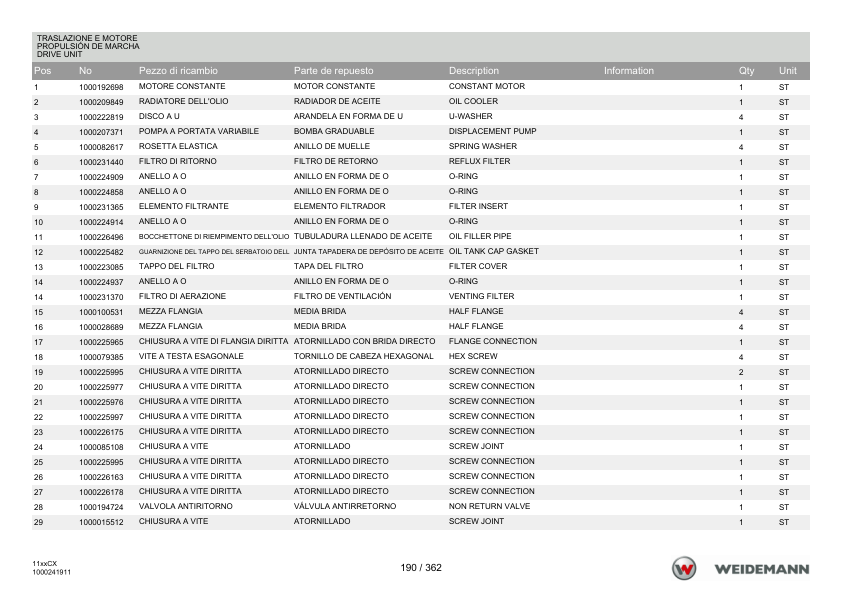Click the DRIVE UNIT section title
The width and height of the screenshot is (842, 595).
59,54
